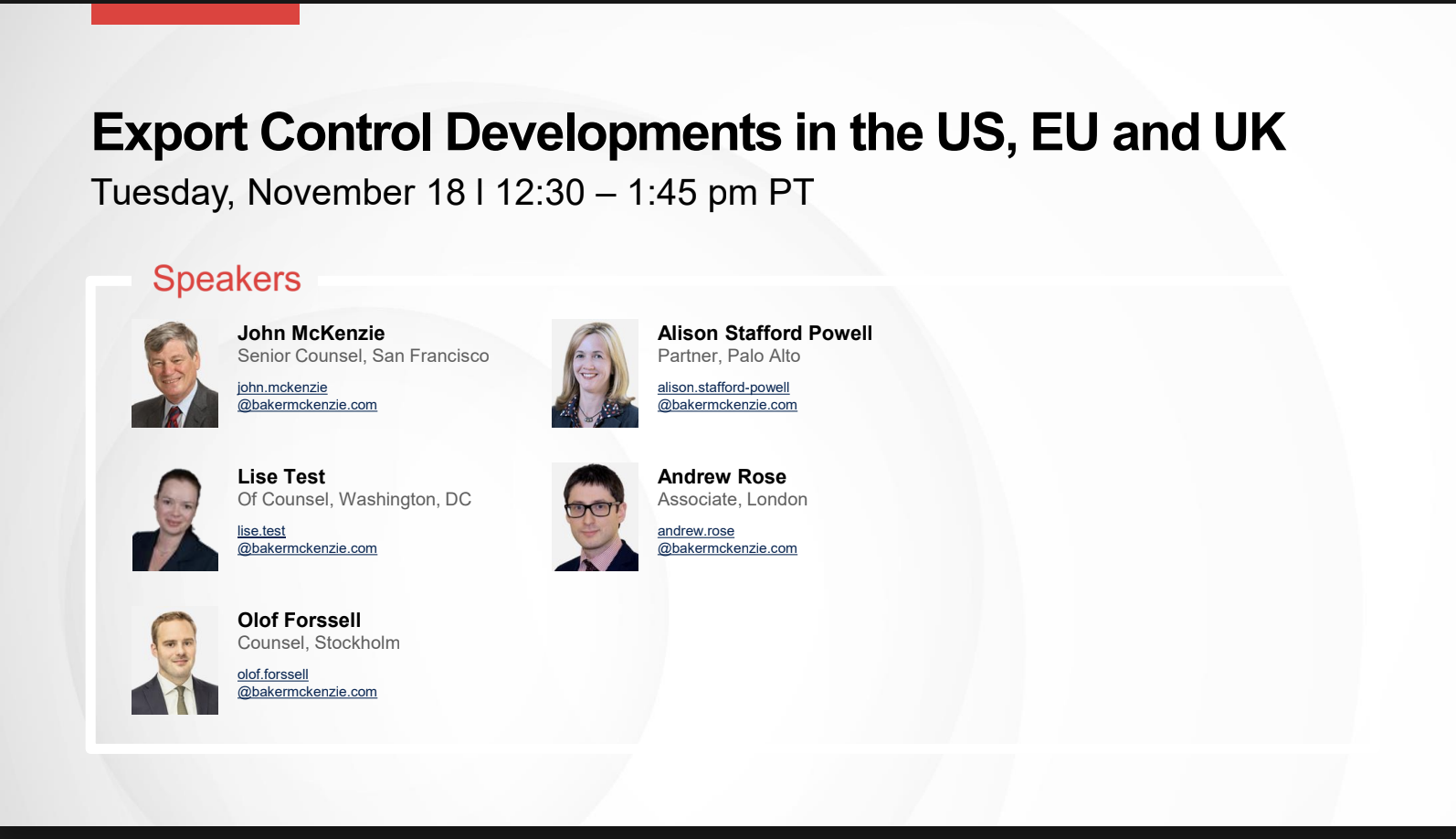This screenshot has height=839, width=1456.
Task: Click the name 'Andrew Rose'
Action: [723, 476]
